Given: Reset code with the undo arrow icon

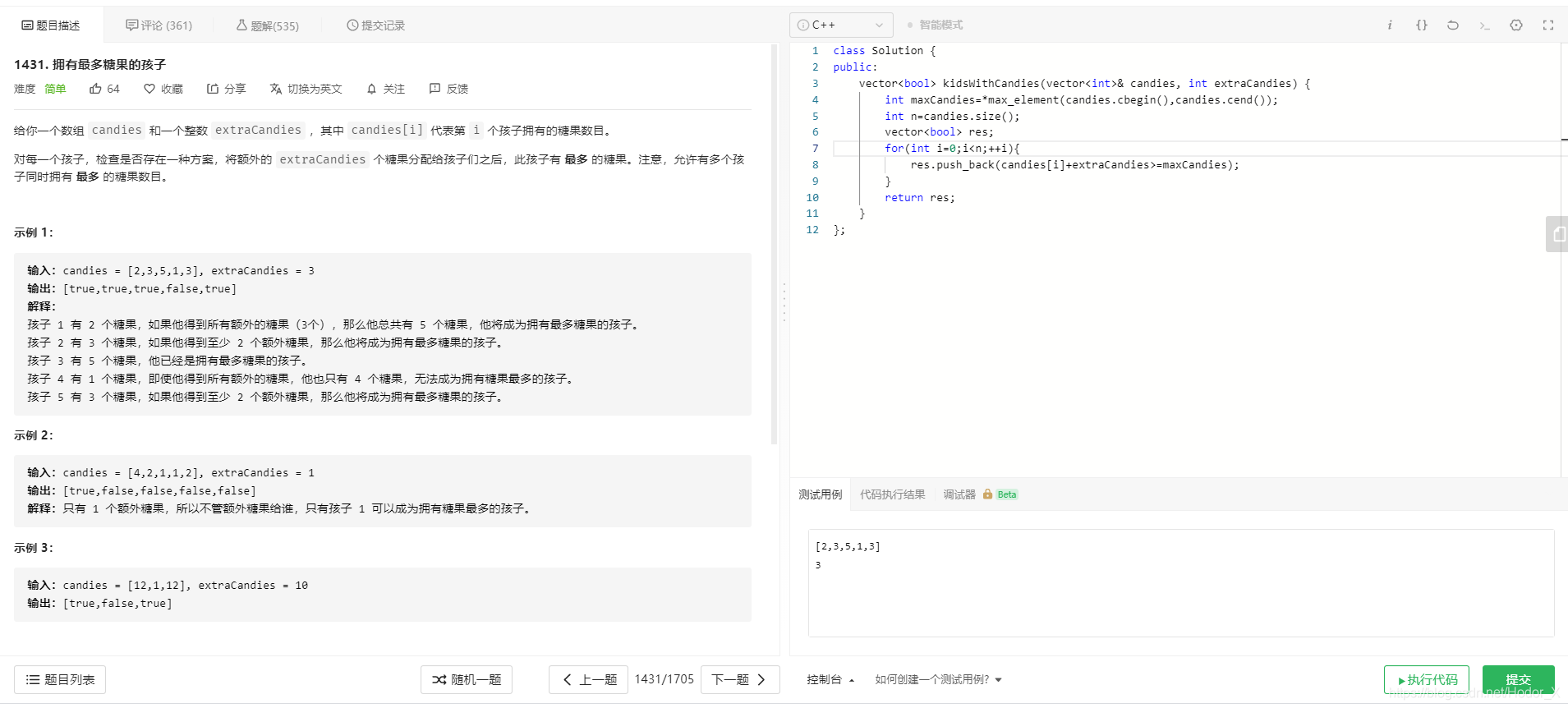Looking at the screenshot, I should tap(1453, 25).
